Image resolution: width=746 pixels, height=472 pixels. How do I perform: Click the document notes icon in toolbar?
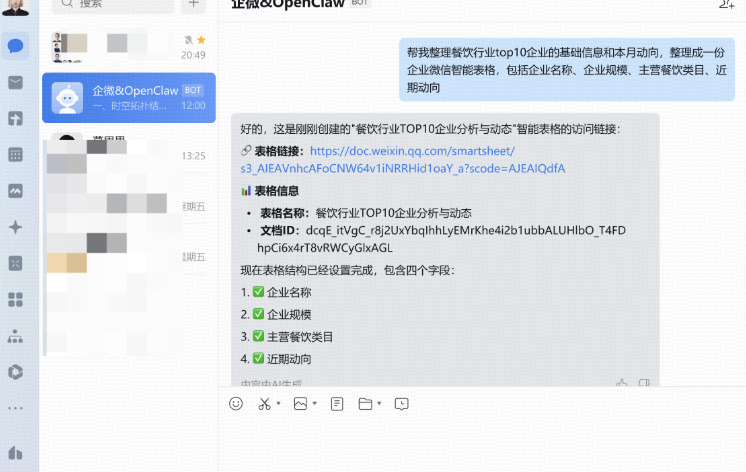tap(337, 404)
